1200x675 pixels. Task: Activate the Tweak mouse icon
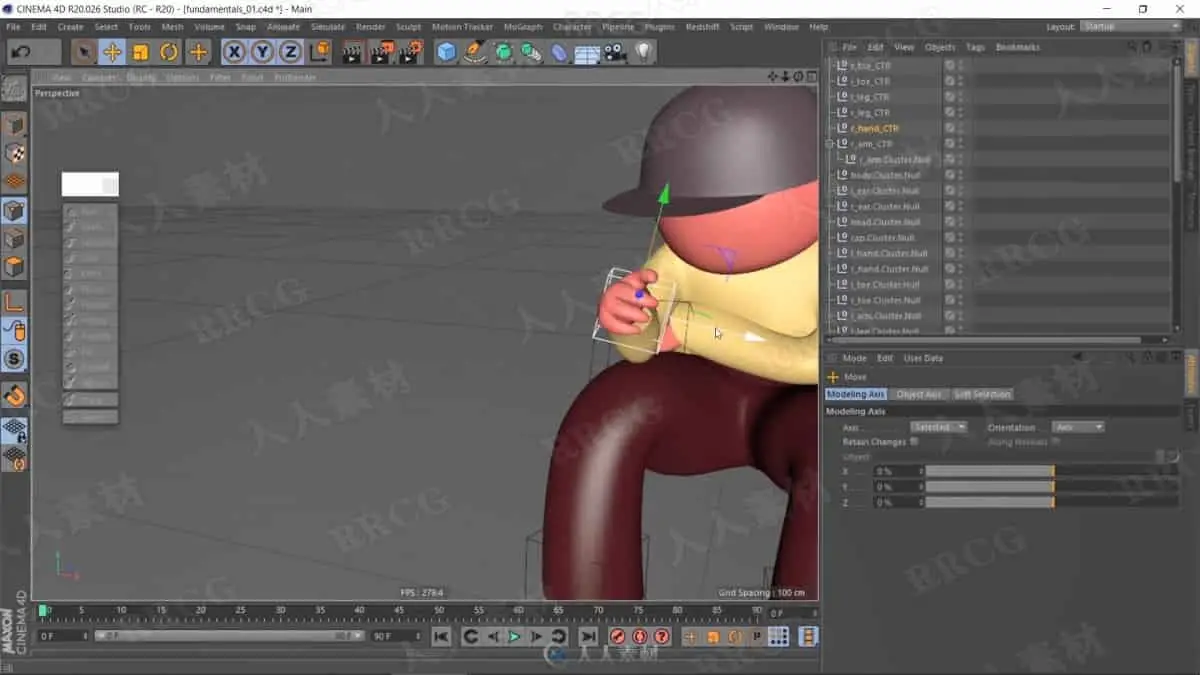tap(14, 331)
